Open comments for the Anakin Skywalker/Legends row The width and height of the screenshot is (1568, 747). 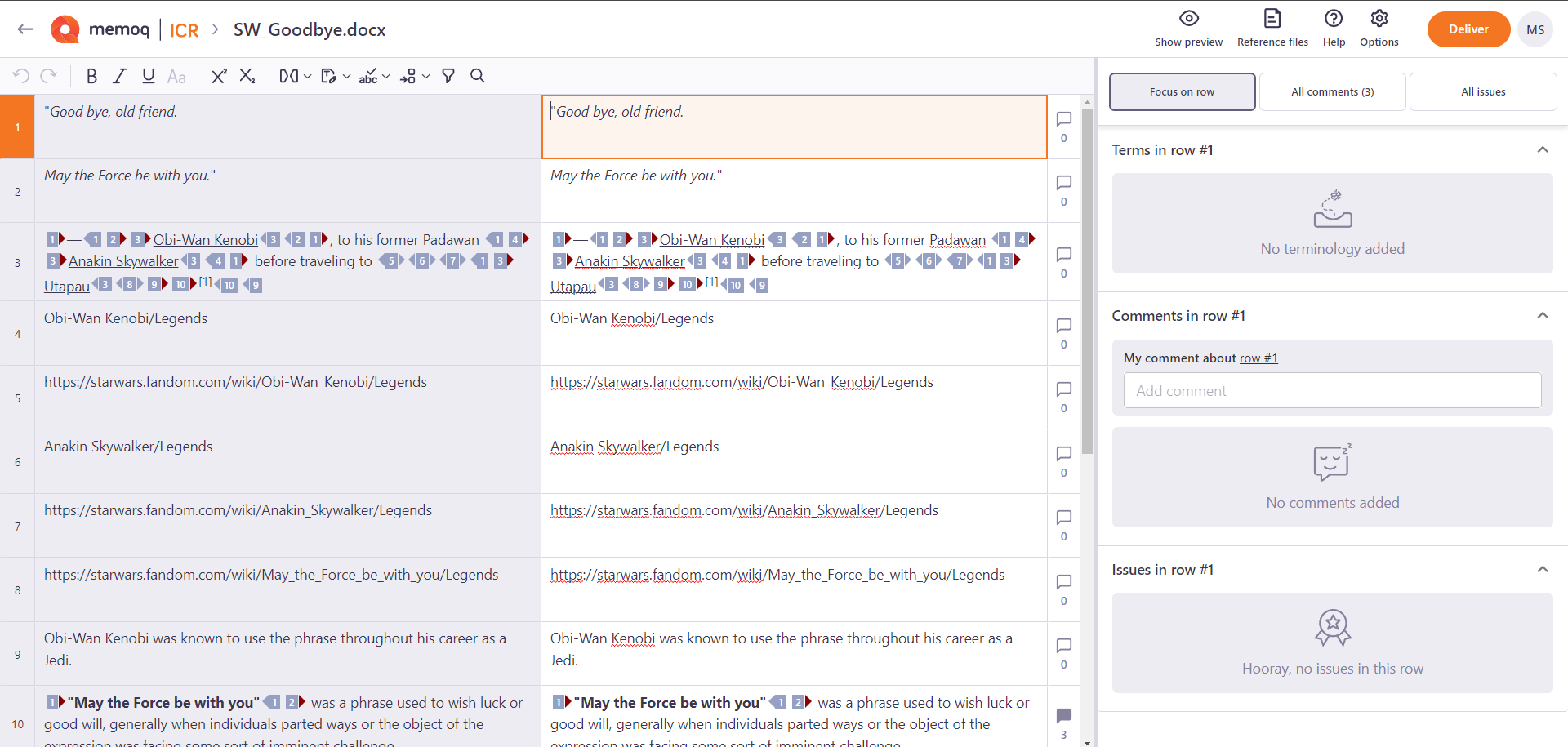coord(1064,454)
